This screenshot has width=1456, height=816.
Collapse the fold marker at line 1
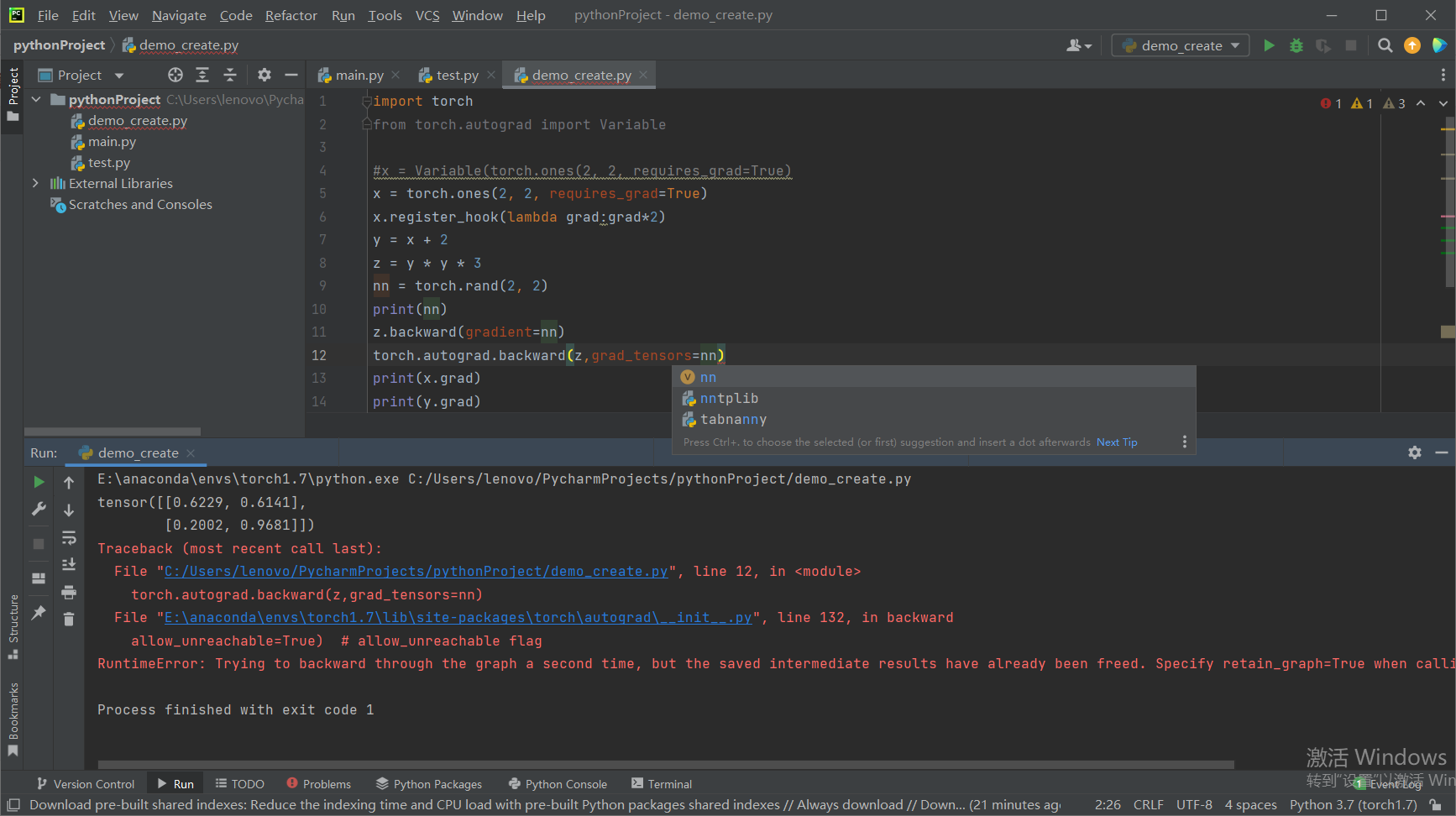point(366,101)
